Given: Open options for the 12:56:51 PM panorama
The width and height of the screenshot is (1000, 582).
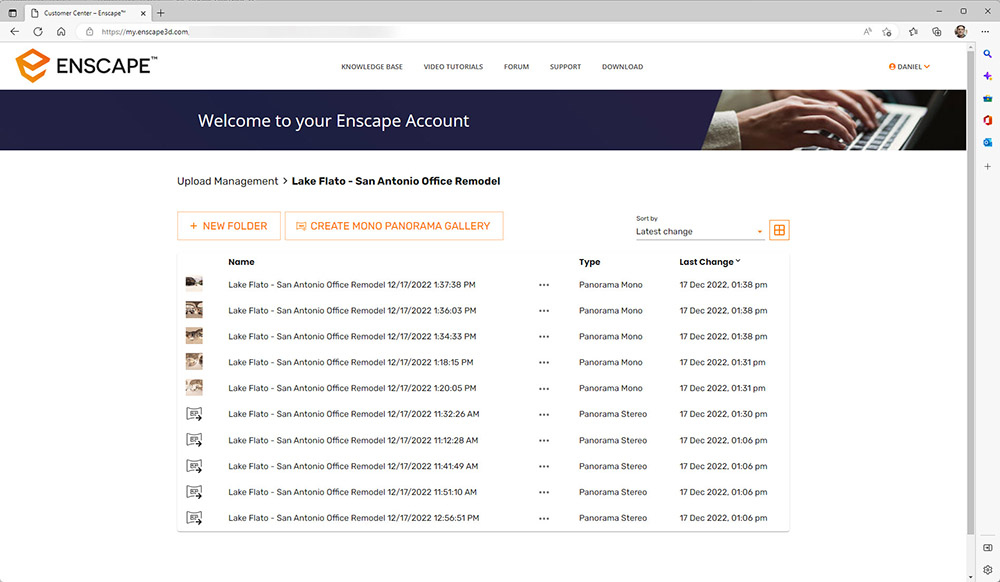Looking at the screenshot, I should click(x=543, y=518).
